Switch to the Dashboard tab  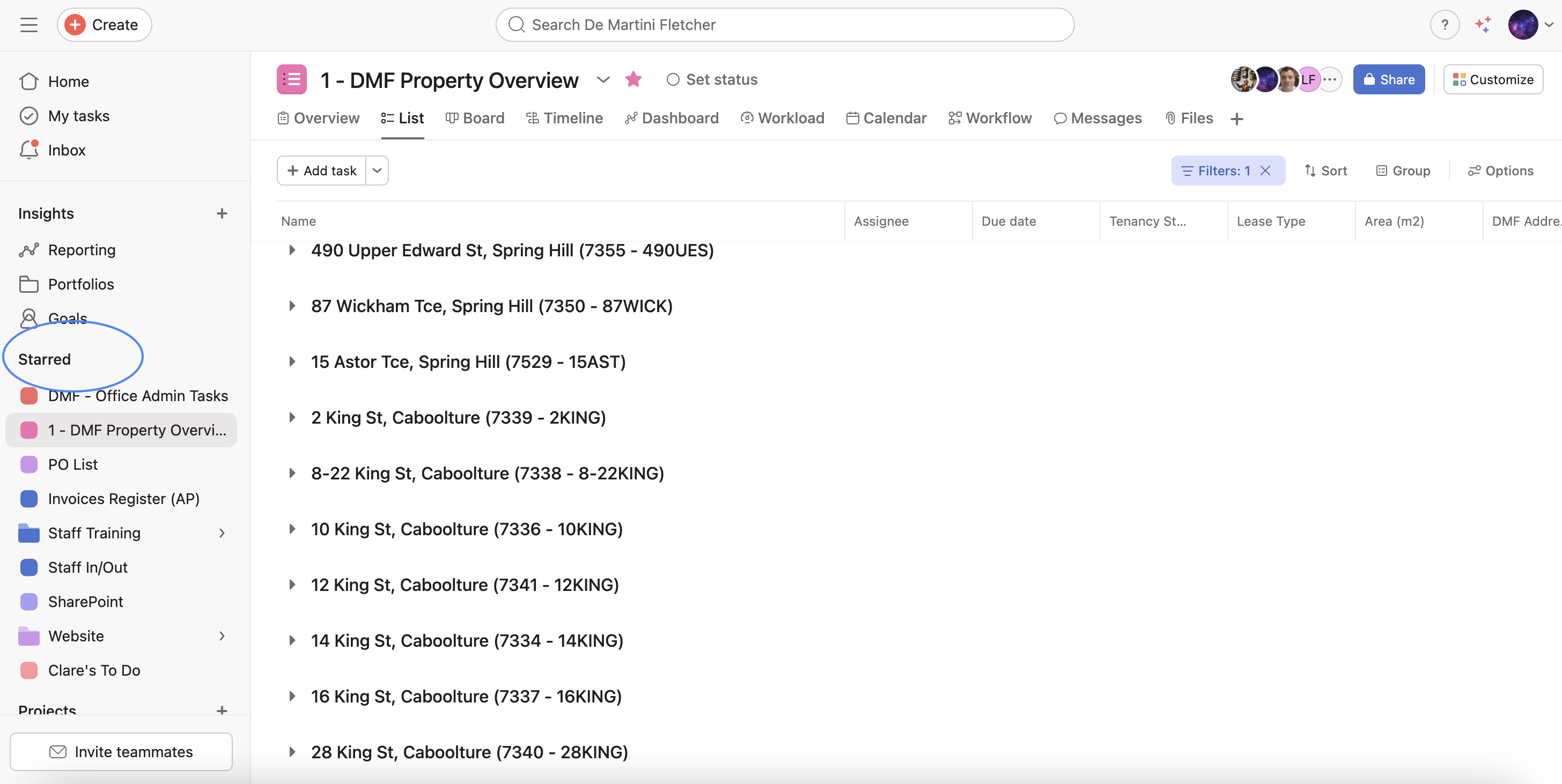coord(672,118)
